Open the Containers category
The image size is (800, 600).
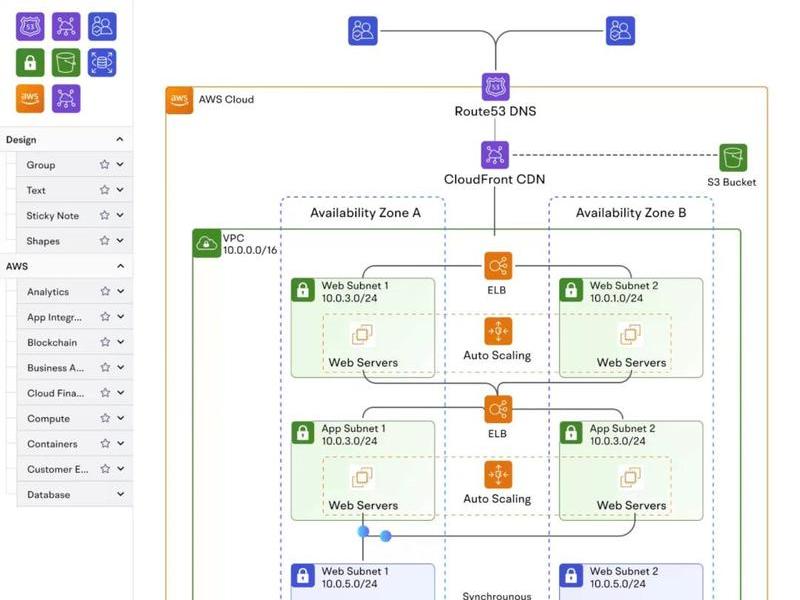coord(74,444)
